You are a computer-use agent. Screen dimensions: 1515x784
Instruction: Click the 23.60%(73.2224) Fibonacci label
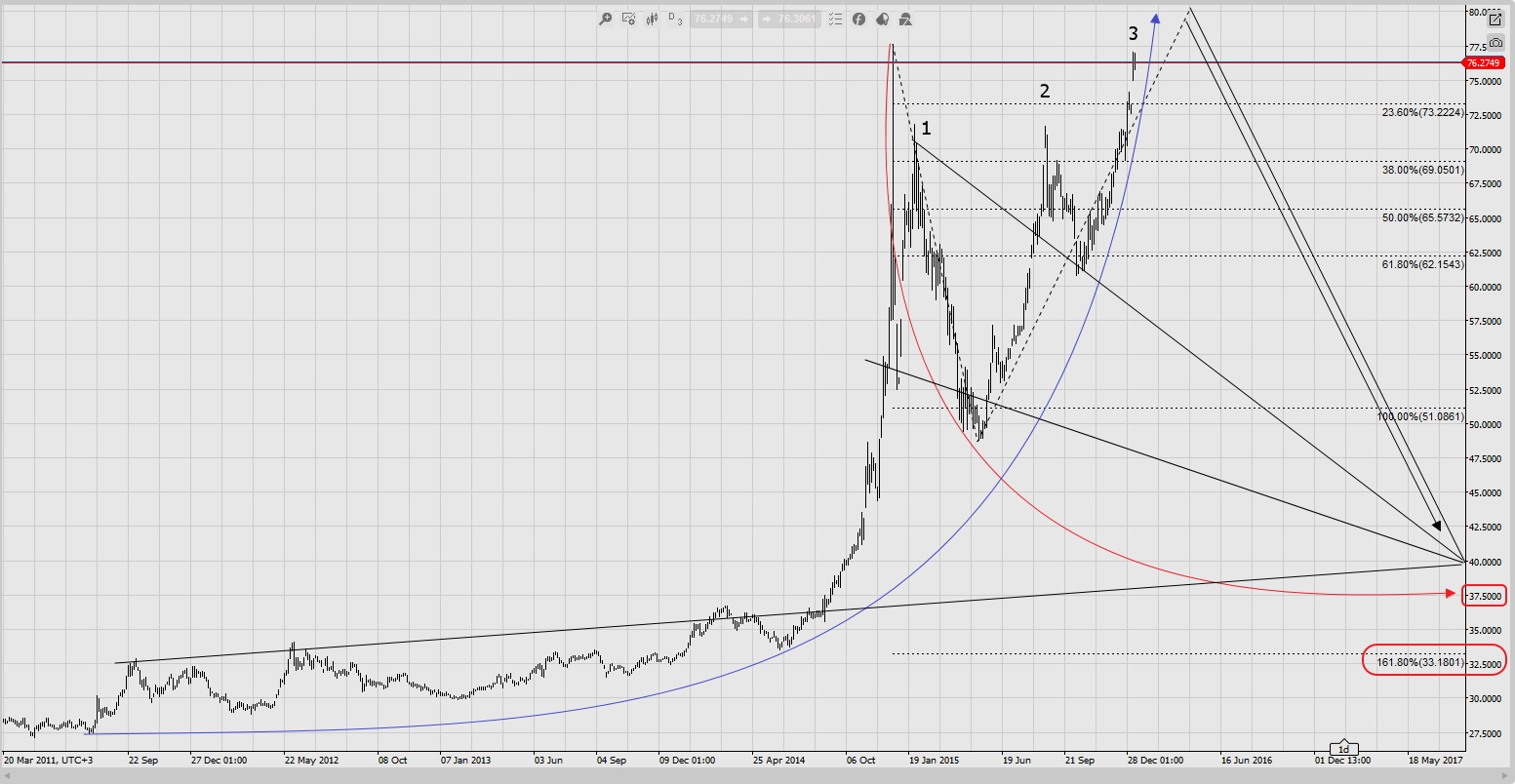pyautogui.click(x=1423, y=113)
